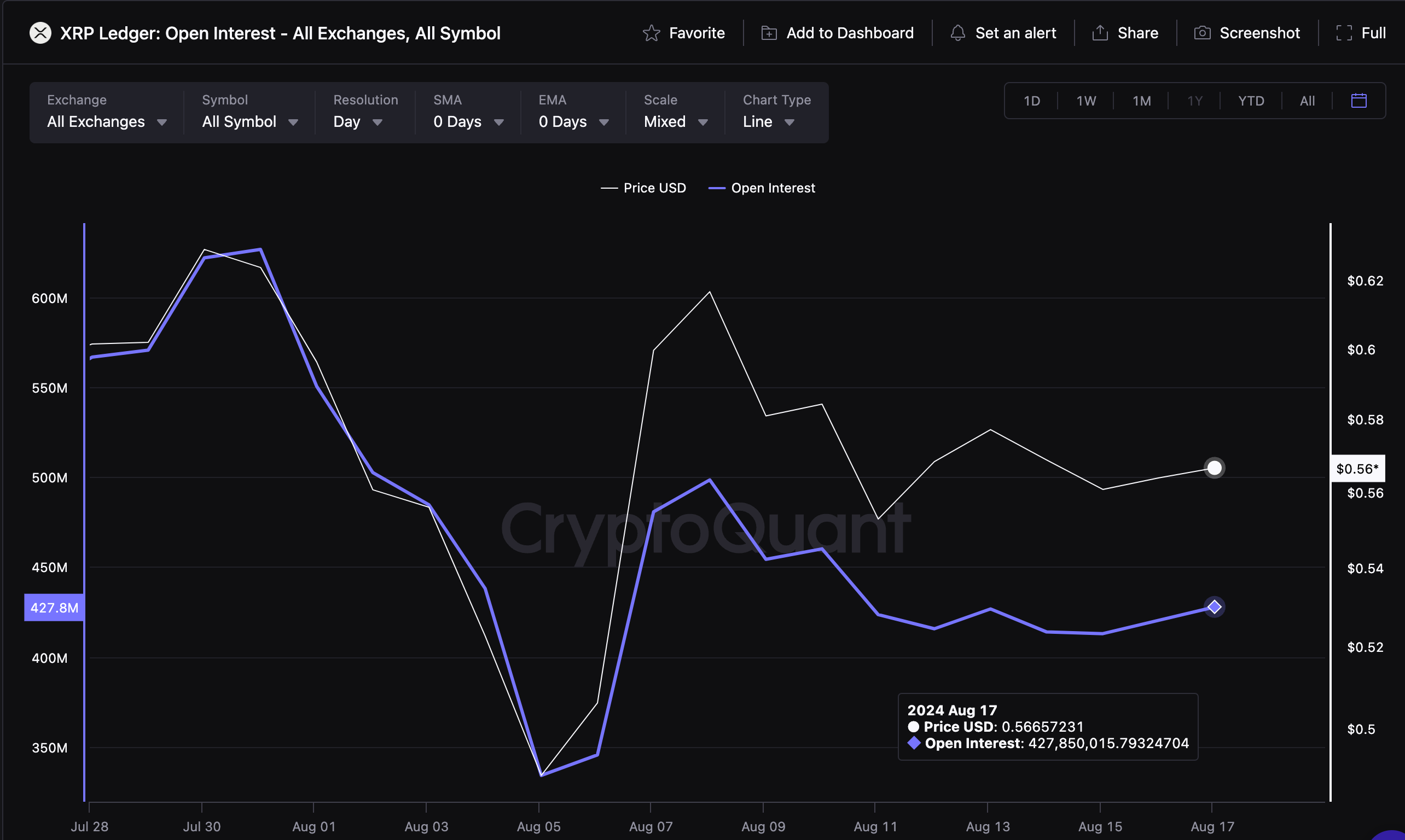The image size is (1405, 840).
Task: Toggle the Open Interest legend series
Action: [x=762, y=188]
